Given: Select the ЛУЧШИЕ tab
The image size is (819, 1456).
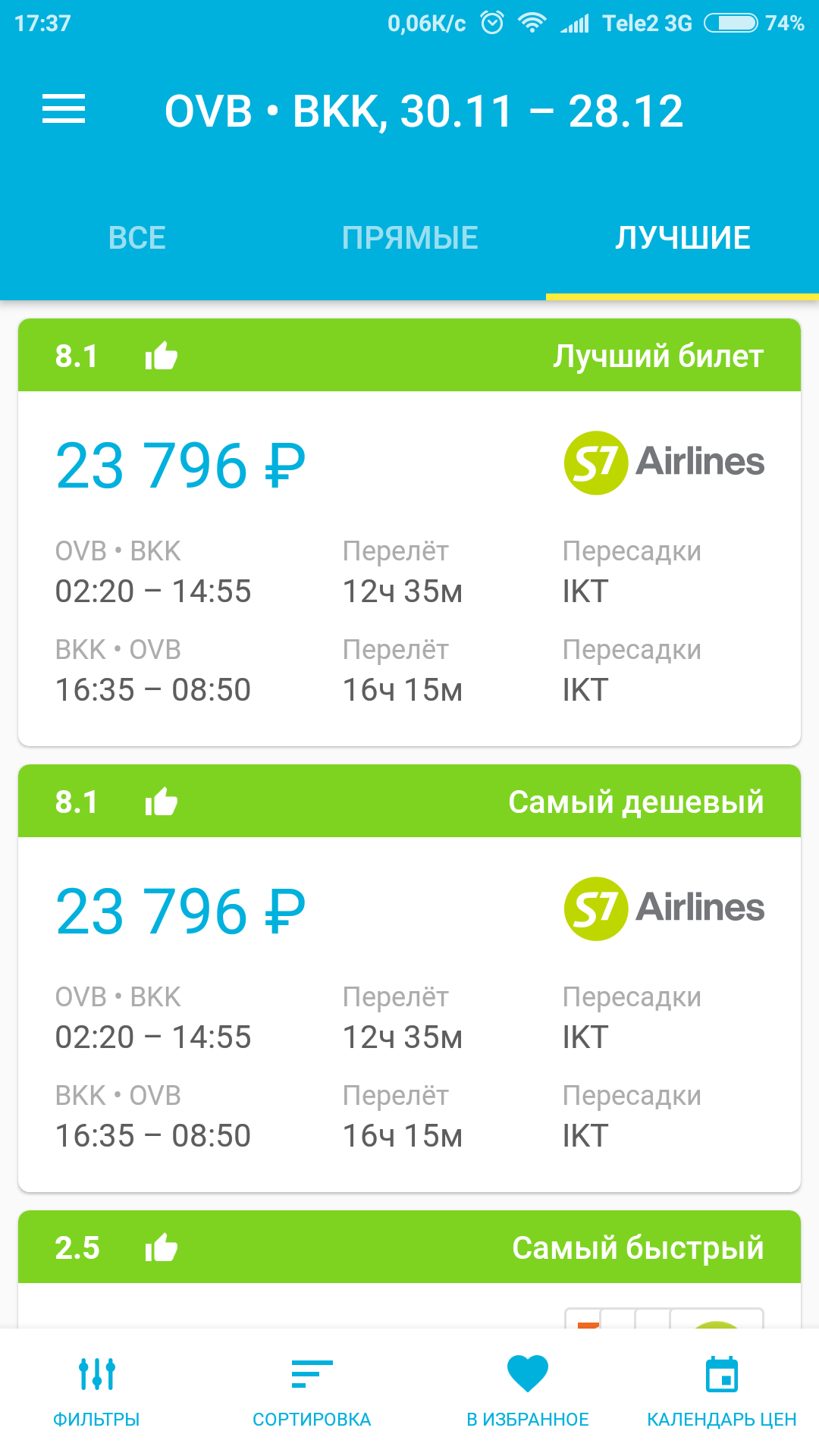Looking at the screenshot, I should pos(682,238).
